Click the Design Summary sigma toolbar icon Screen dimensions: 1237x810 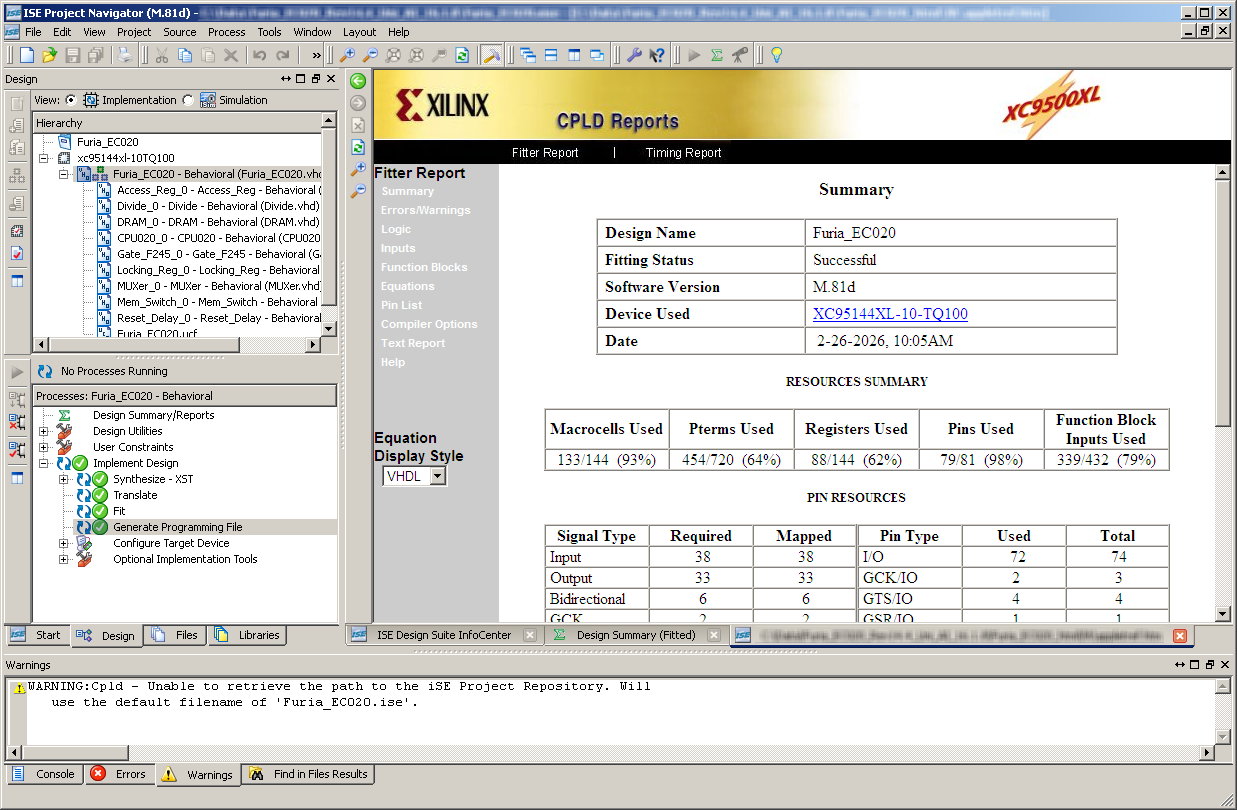pyautogui.click(x=717, y=55)
